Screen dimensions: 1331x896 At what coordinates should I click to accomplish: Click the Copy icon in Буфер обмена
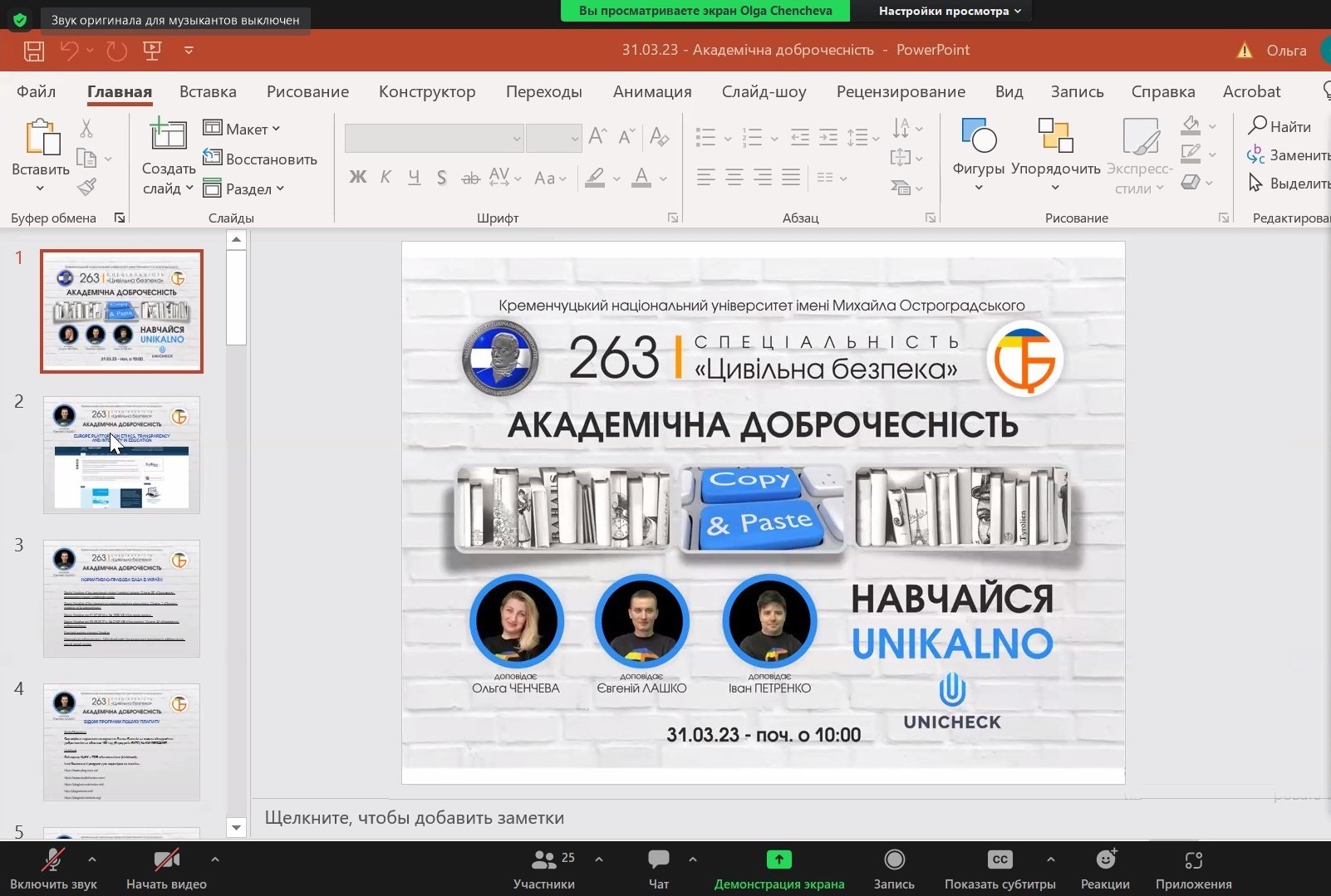pyautogui.click(x=86, y=158)
